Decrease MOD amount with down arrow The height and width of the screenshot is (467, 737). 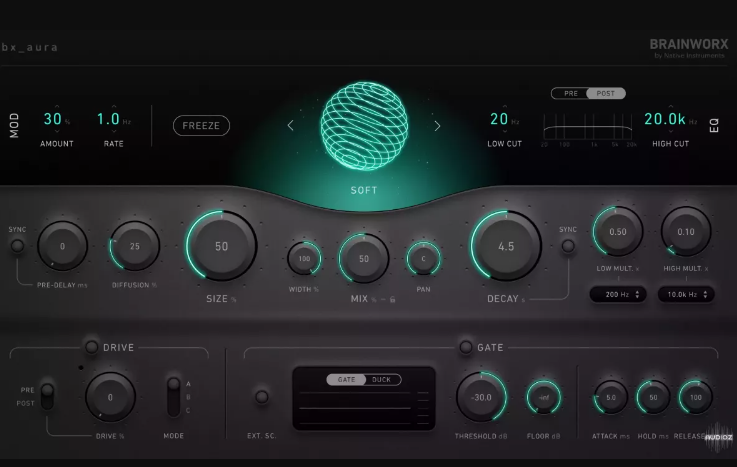57,132
